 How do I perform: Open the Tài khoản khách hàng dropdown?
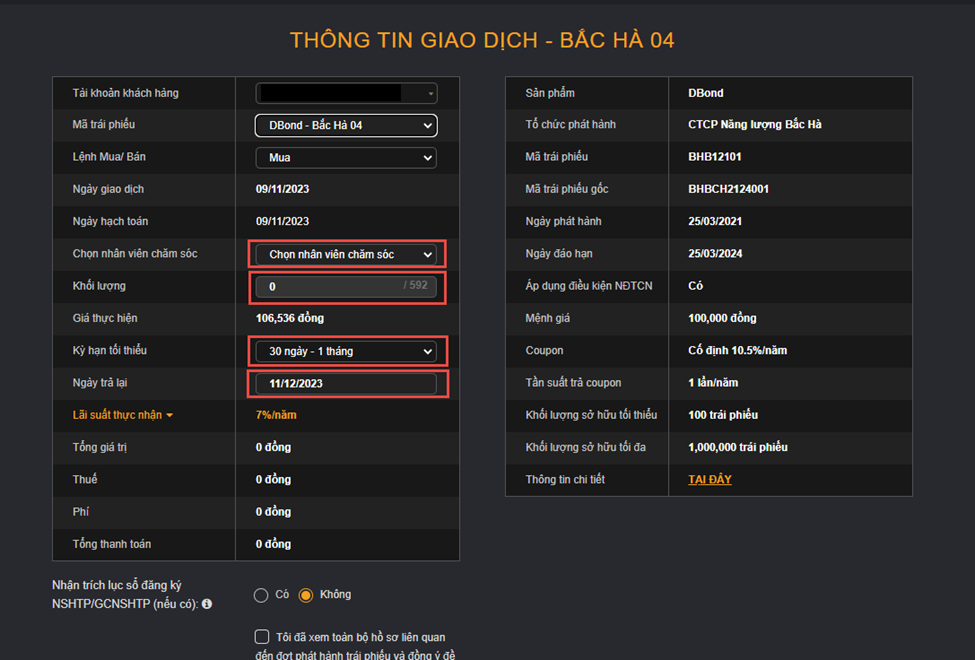[346, 93]
